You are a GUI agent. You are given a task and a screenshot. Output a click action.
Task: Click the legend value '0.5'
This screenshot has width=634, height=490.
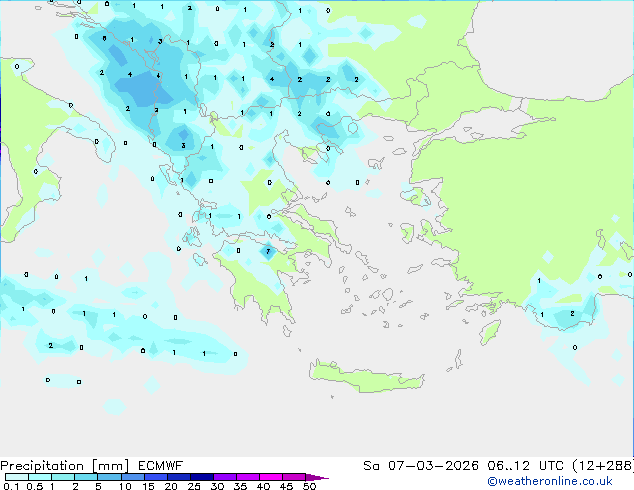35,486
